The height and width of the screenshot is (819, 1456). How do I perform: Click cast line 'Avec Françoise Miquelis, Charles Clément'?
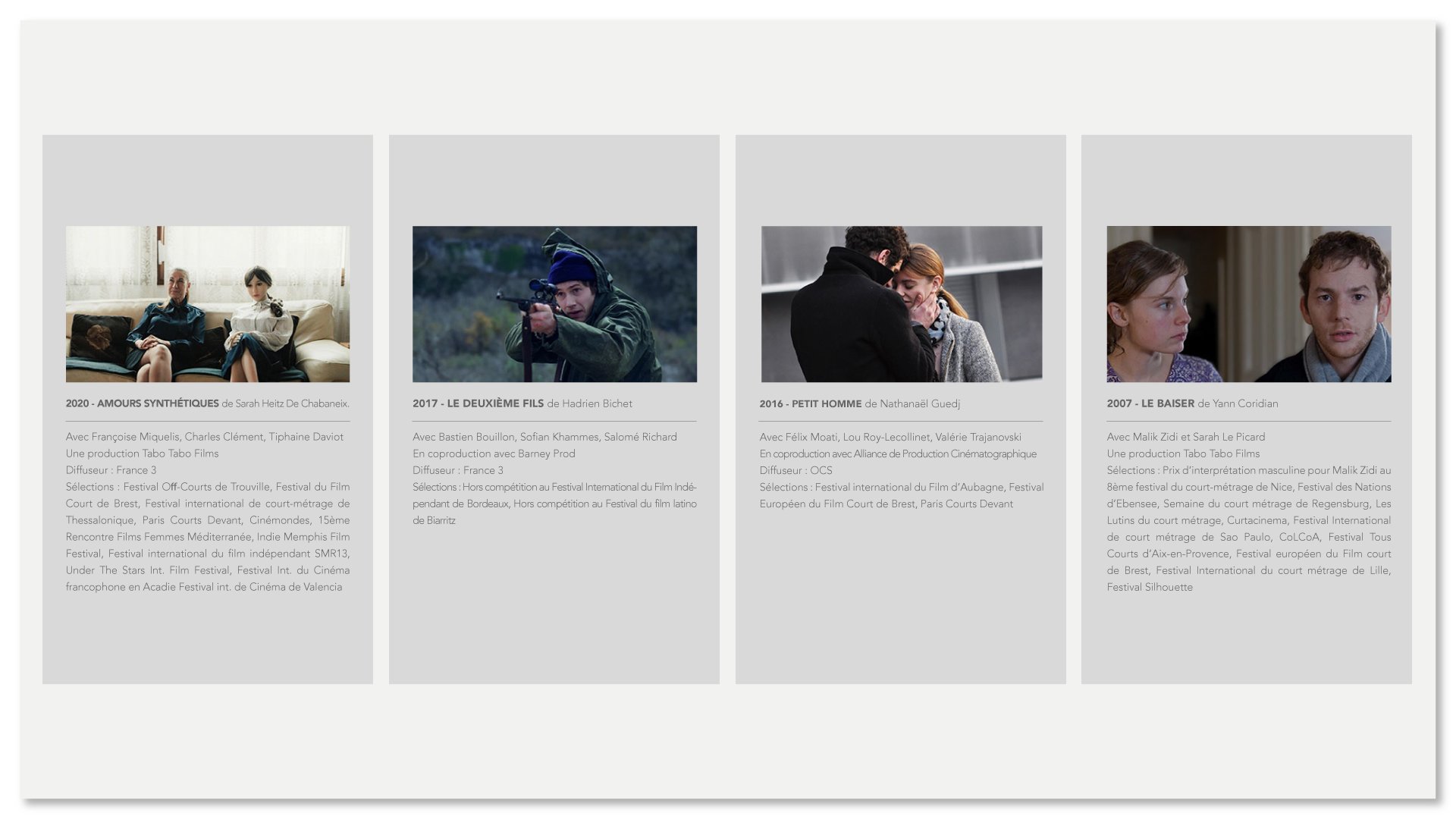tap(204, 437)
